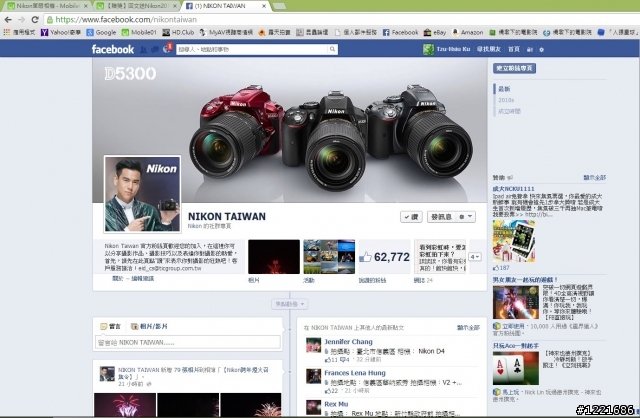
Task: Select 2010s in the timeline sidebar
Action: 506,100
